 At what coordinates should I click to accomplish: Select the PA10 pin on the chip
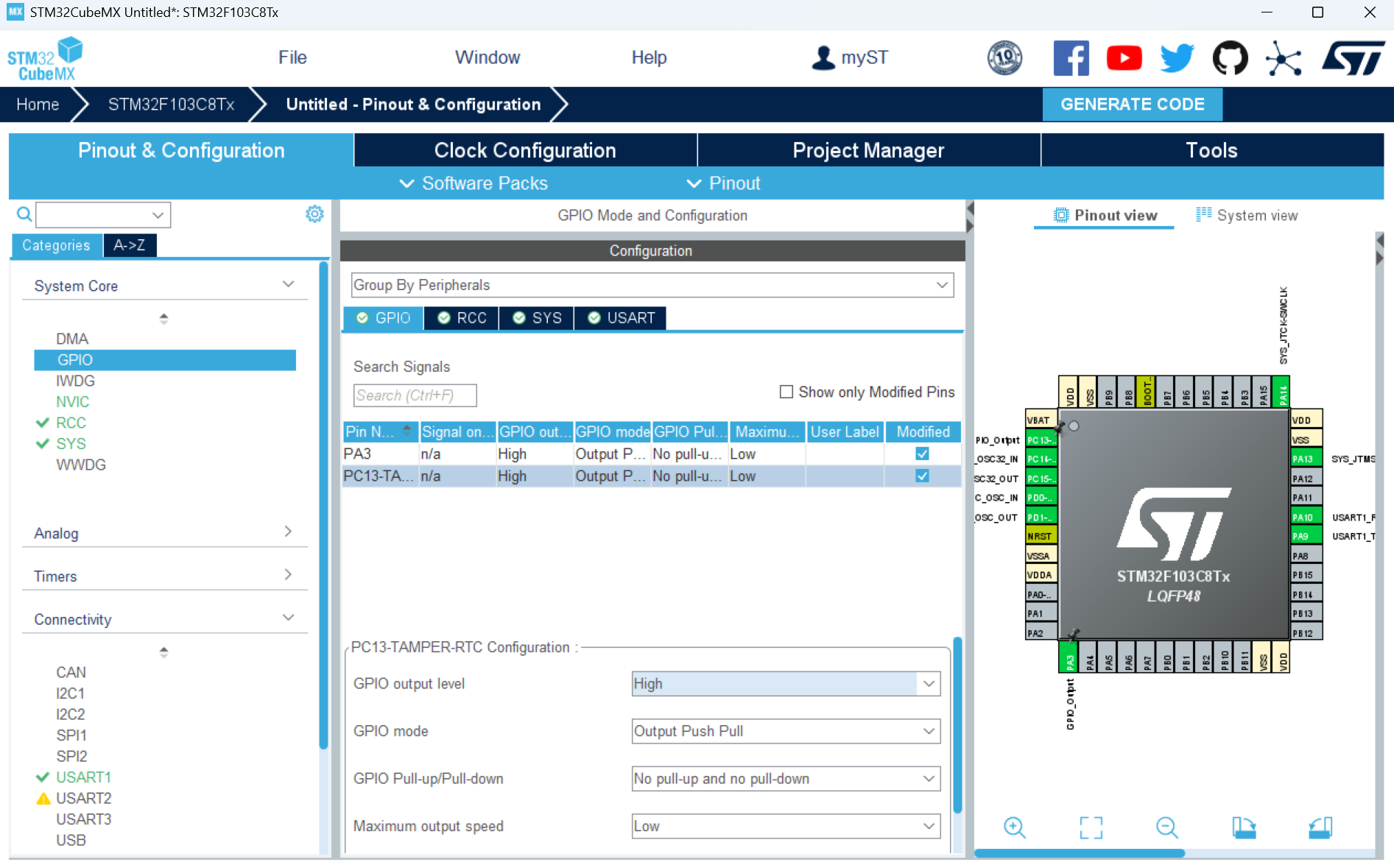(1306, 517)
